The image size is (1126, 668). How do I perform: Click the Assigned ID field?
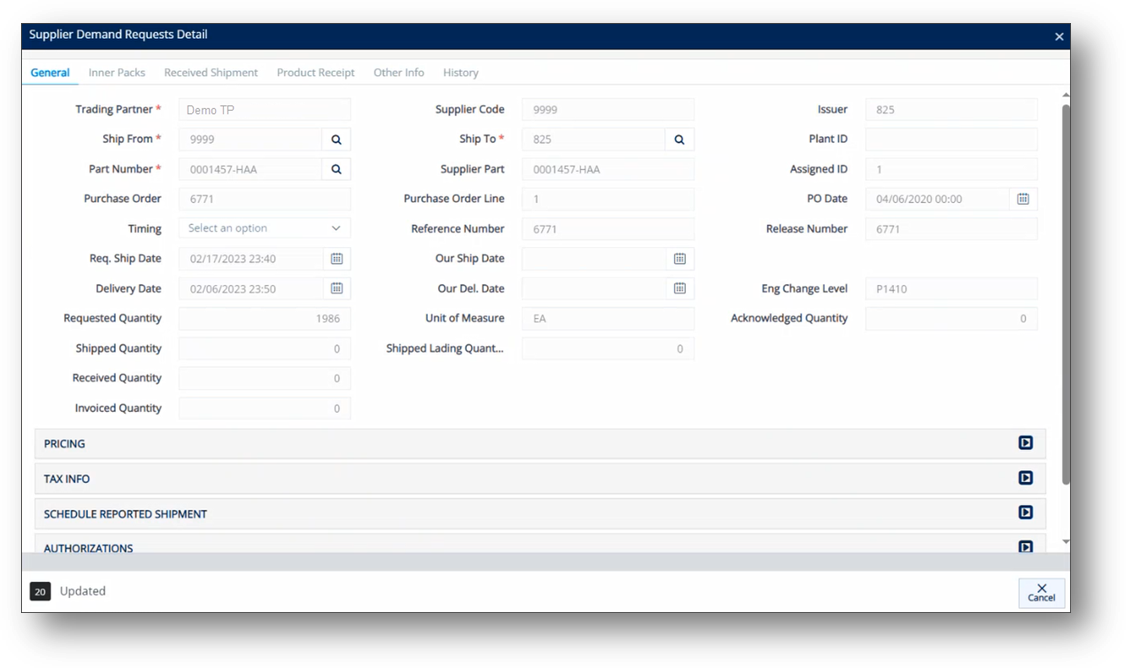pos(951,170)
